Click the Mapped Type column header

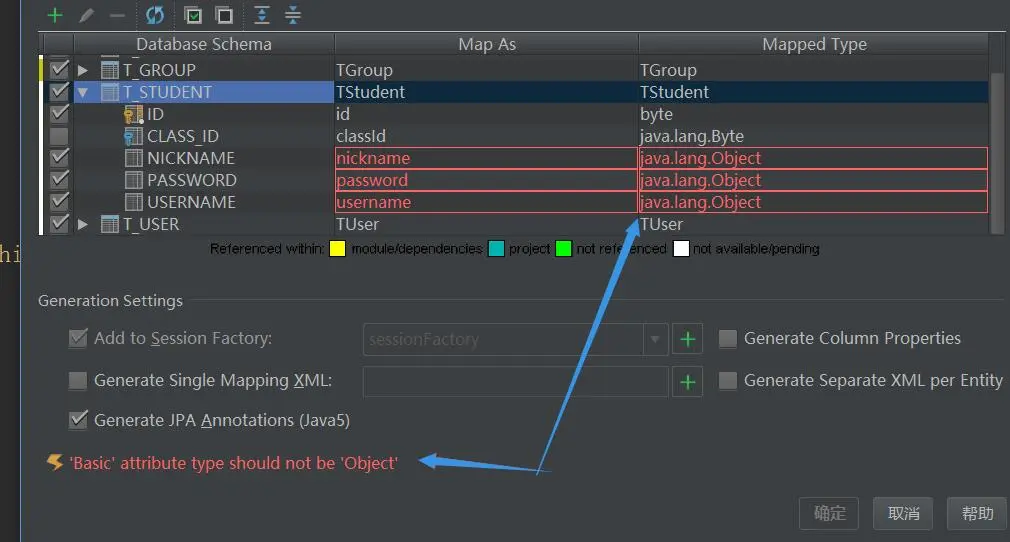[814, 44]
